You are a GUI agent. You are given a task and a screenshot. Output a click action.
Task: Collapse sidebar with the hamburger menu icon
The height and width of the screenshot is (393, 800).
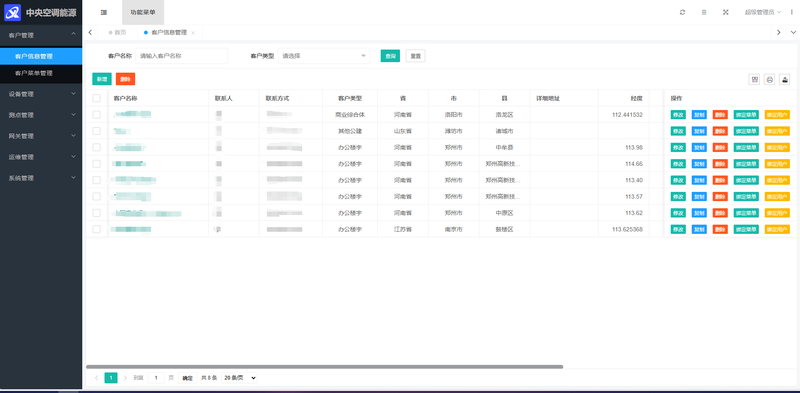click(x=104, y=12)
